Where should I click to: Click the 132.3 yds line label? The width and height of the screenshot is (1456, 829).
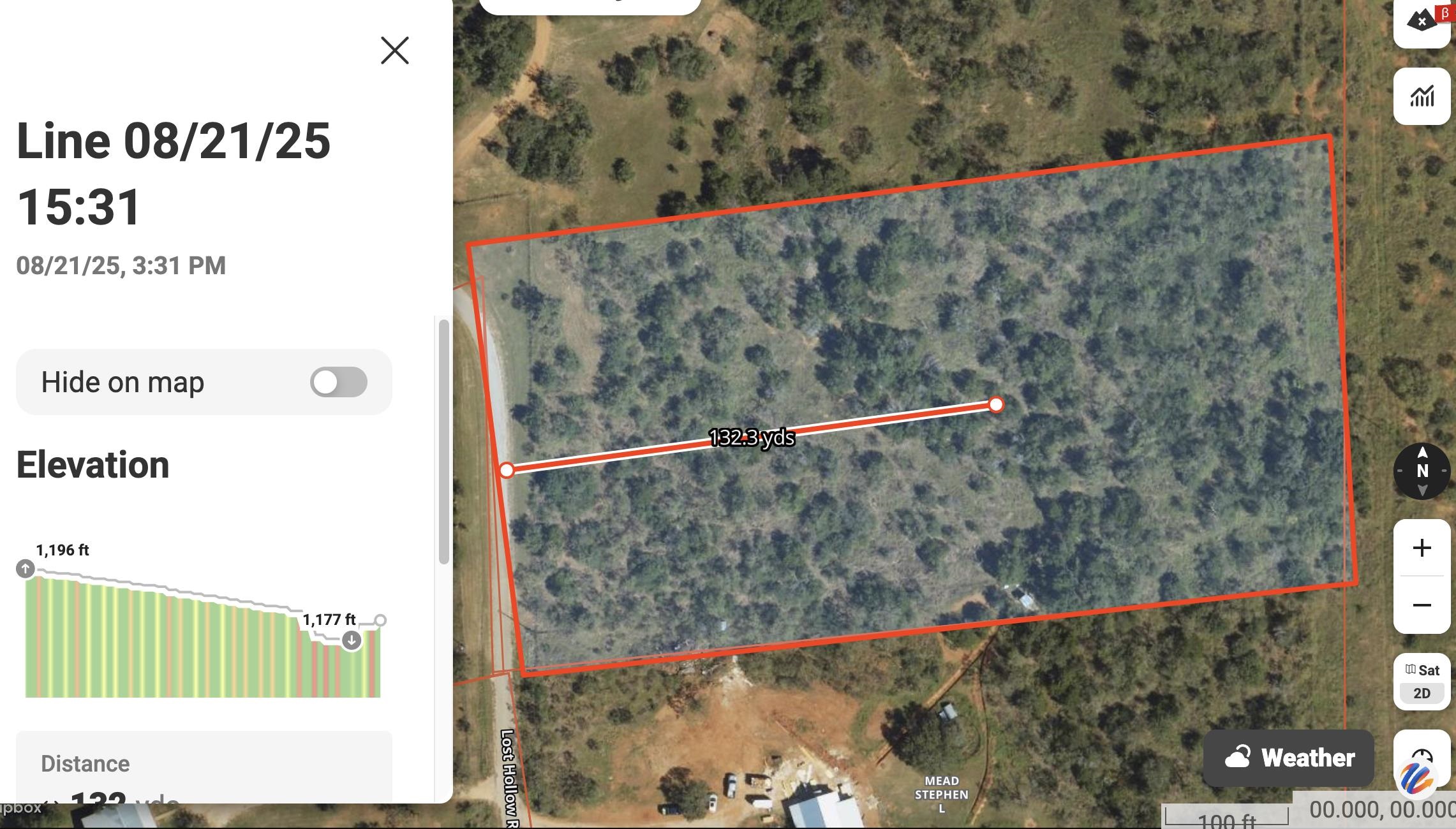click(752, 437)
